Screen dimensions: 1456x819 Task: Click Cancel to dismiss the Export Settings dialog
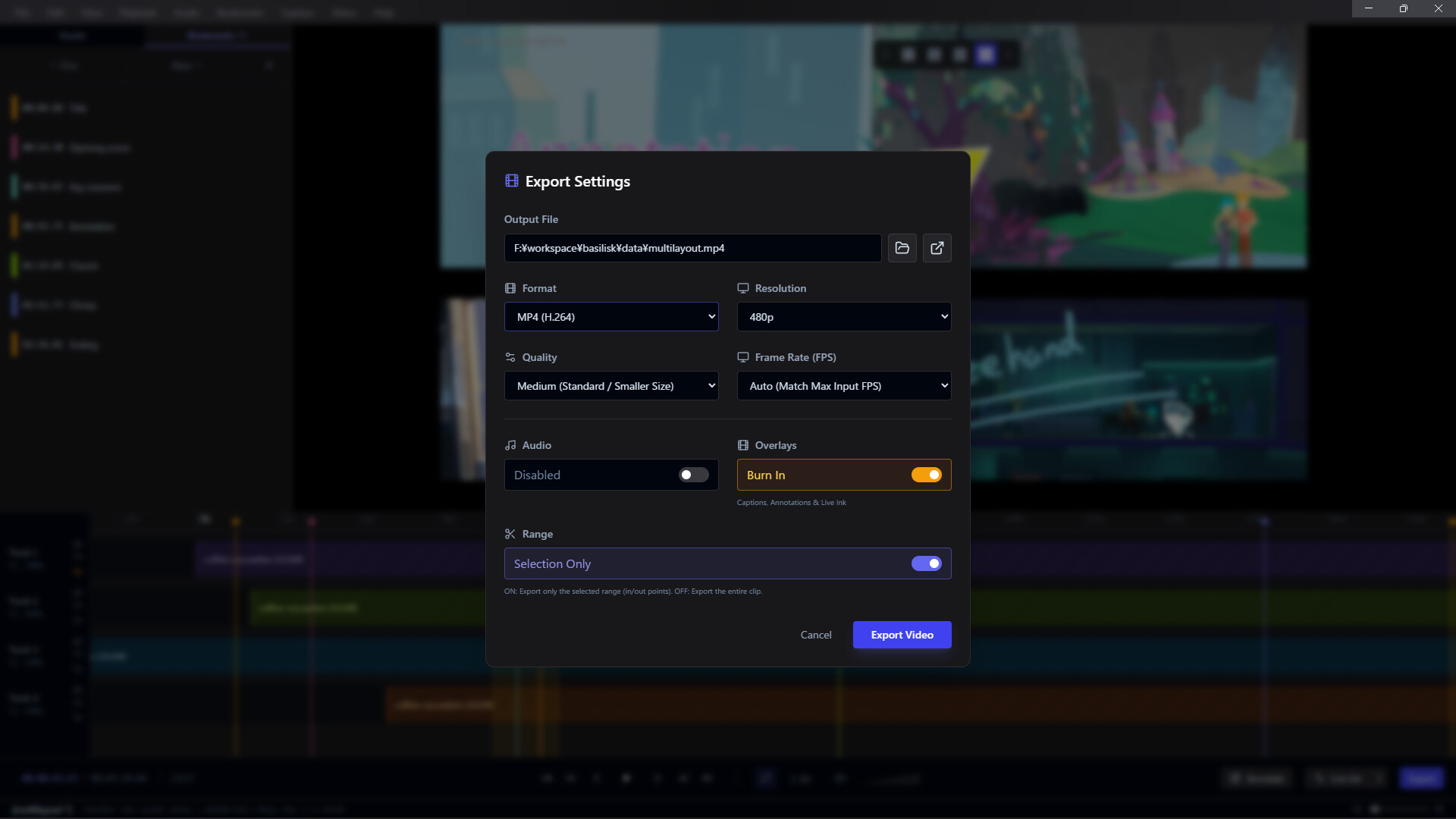click(816, 635)
